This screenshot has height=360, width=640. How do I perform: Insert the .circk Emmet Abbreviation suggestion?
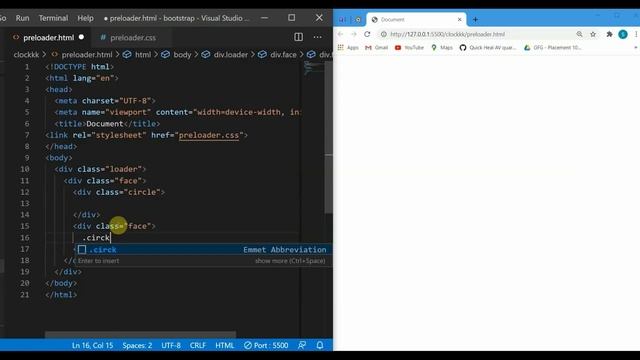pyautogui.click(x=203, y=249)
